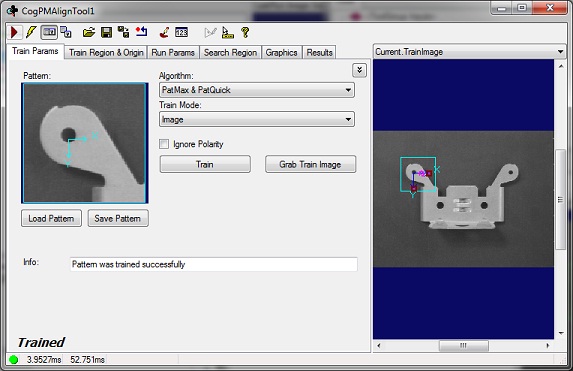Screen dimensions: 573x371
Task: Click the cursor tooltip icon in toolbar
Action: pyautogui.click(x=227, y=33)
